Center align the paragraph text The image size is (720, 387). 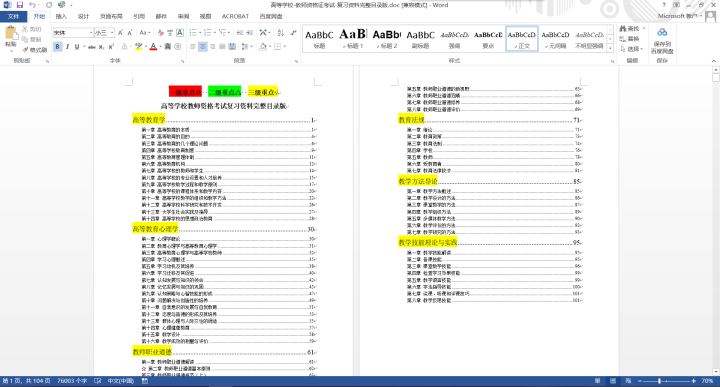point(202,47)
